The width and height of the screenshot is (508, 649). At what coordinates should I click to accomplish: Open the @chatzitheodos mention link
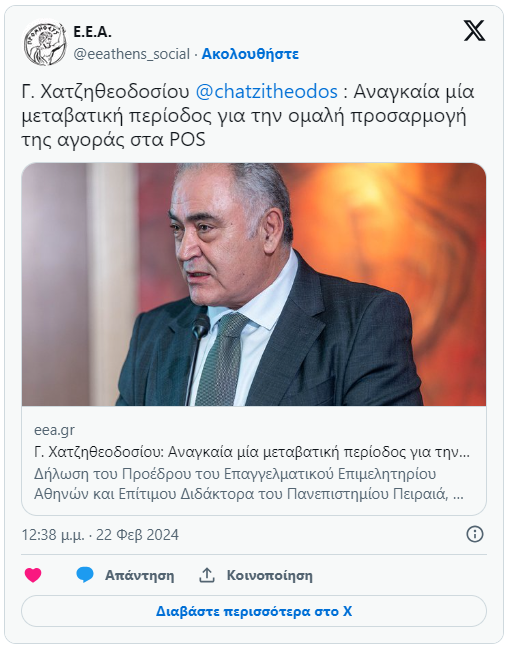[266, 91]
